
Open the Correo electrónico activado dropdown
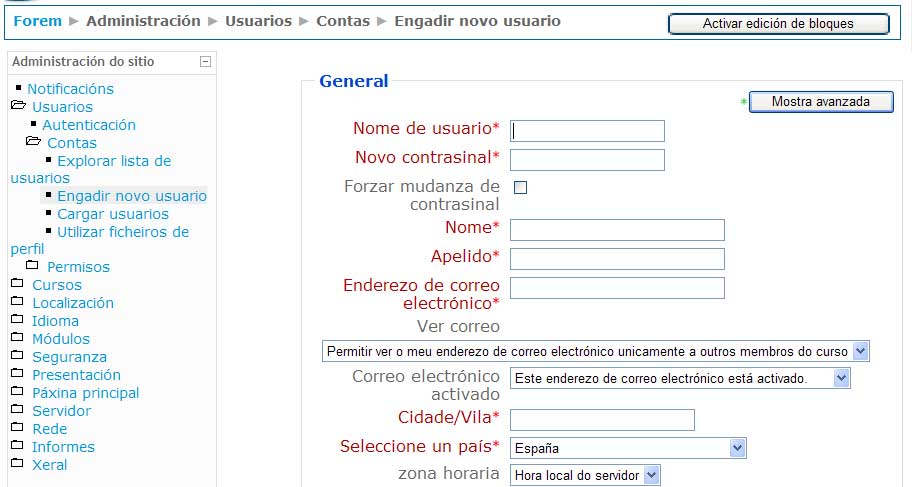point(680,378)
